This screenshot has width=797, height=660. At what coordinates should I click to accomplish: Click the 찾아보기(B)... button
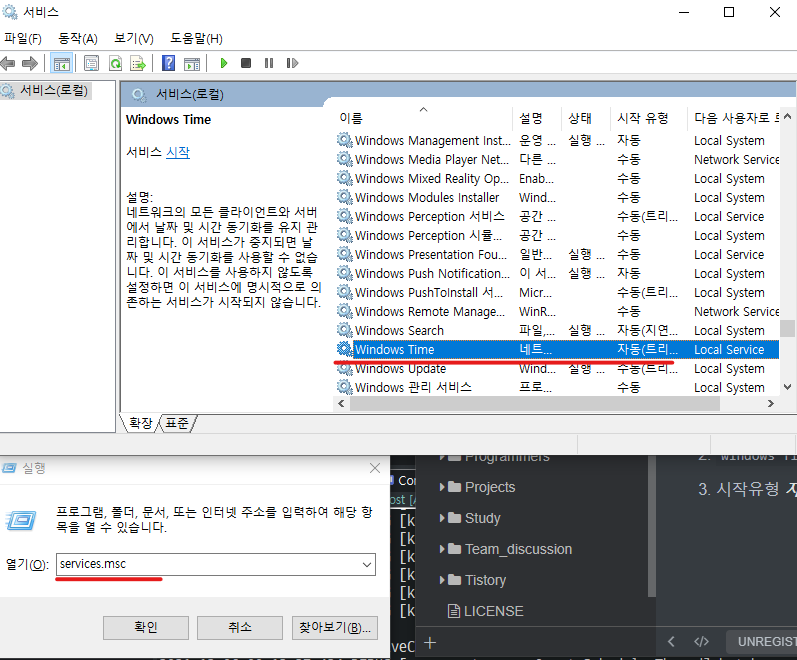point(335,627)
